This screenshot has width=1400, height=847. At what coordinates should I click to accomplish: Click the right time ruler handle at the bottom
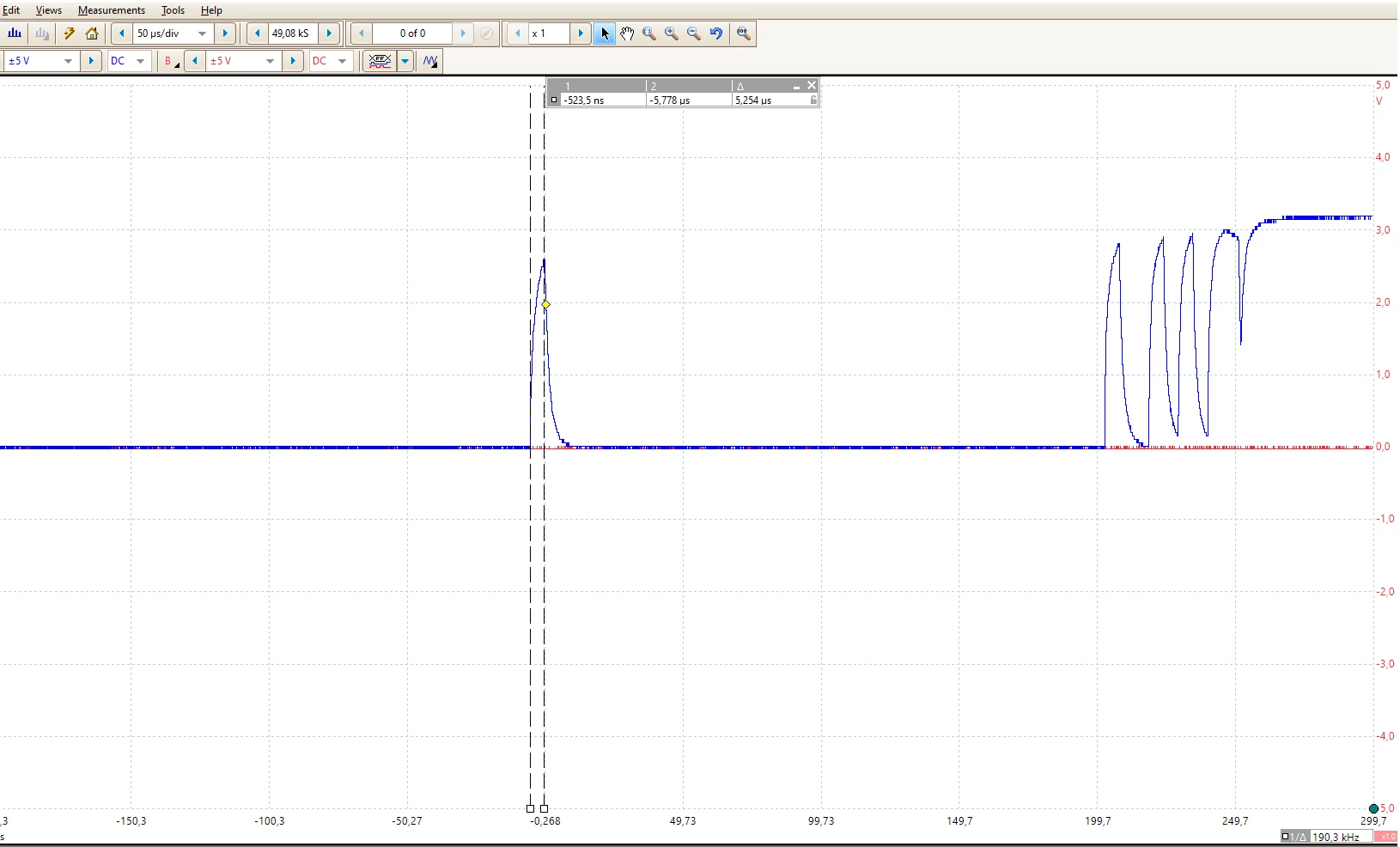tap(544, 808)
